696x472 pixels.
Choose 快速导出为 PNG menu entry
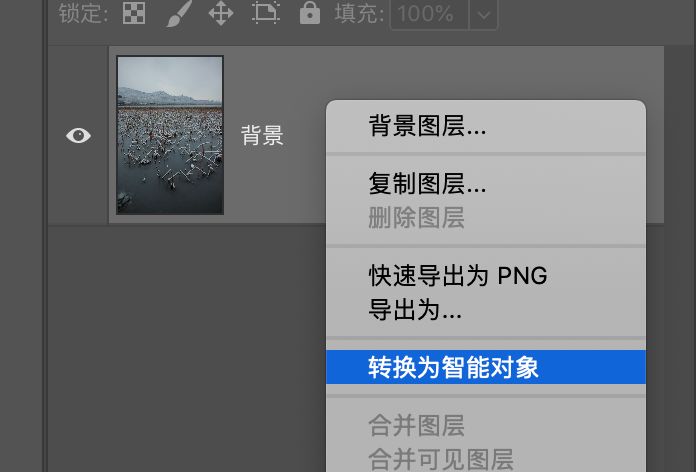point(486,276)
